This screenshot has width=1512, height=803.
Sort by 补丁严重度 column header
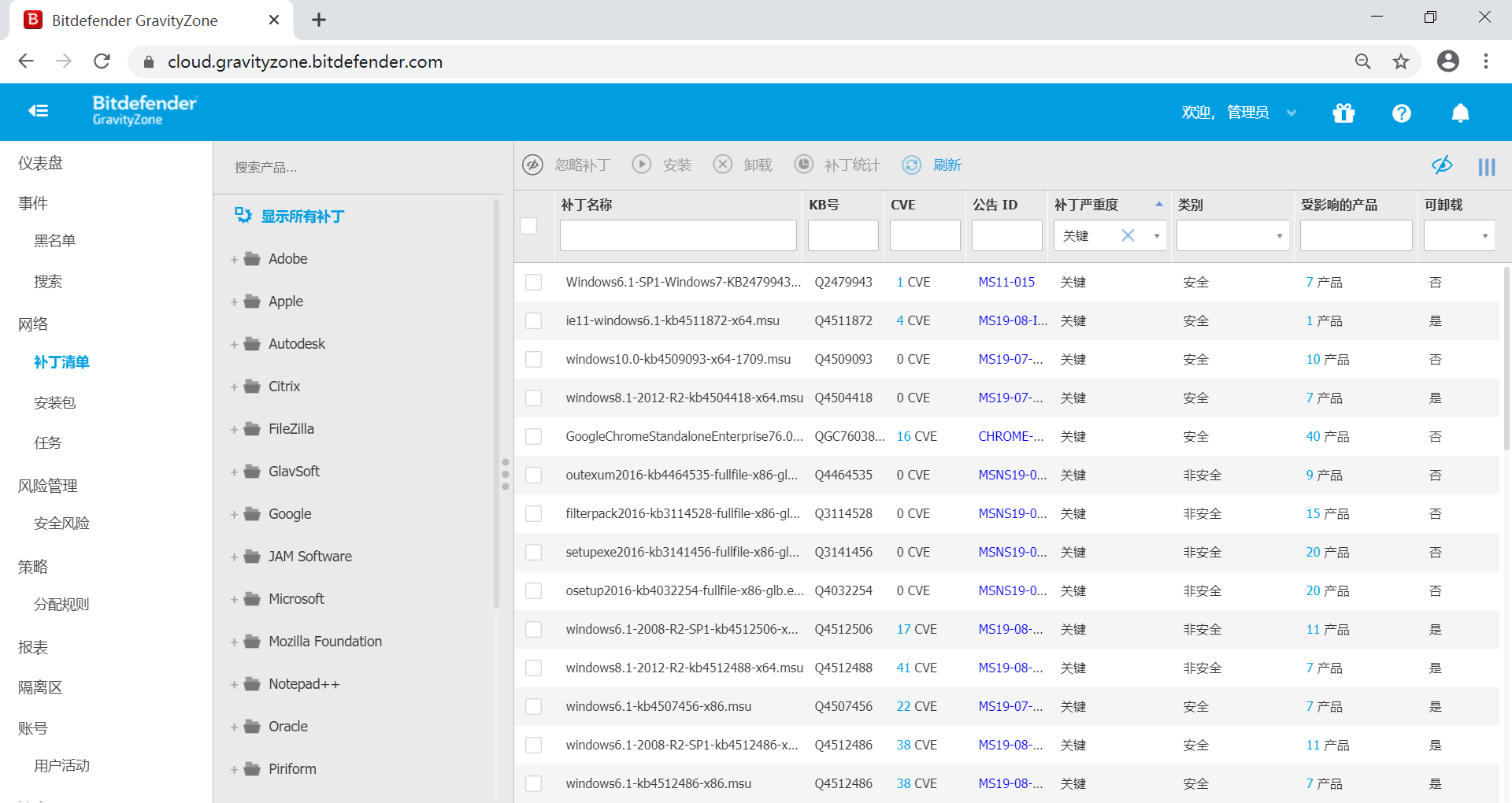coord(1086,205)
